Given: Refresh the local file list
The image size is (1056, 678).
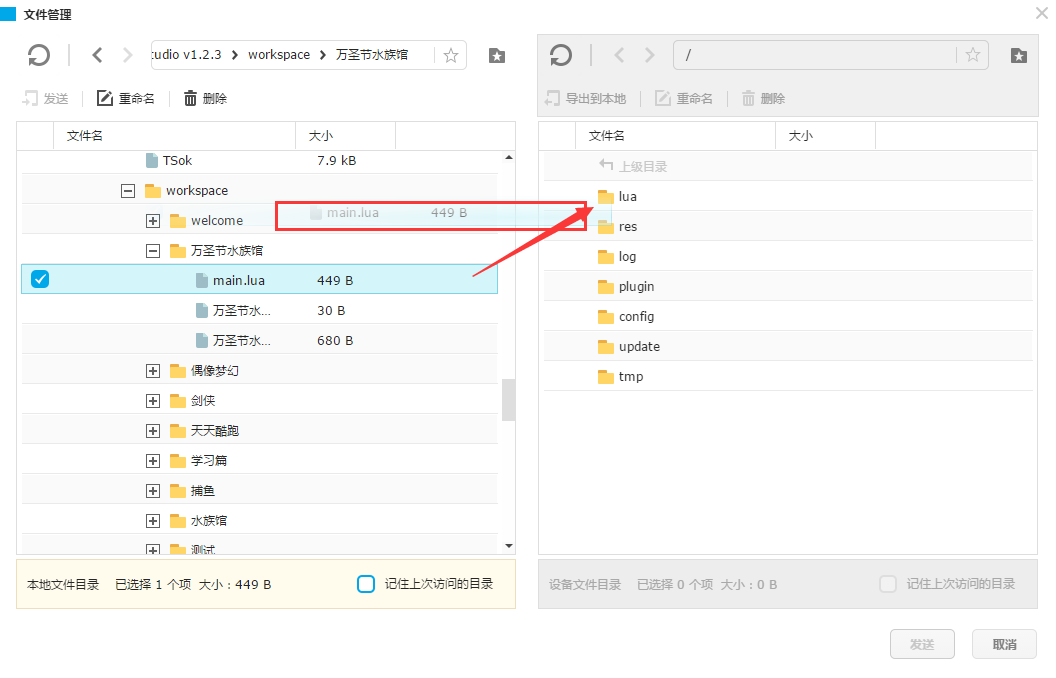Looking at the screenshot, I should (39, 55).
